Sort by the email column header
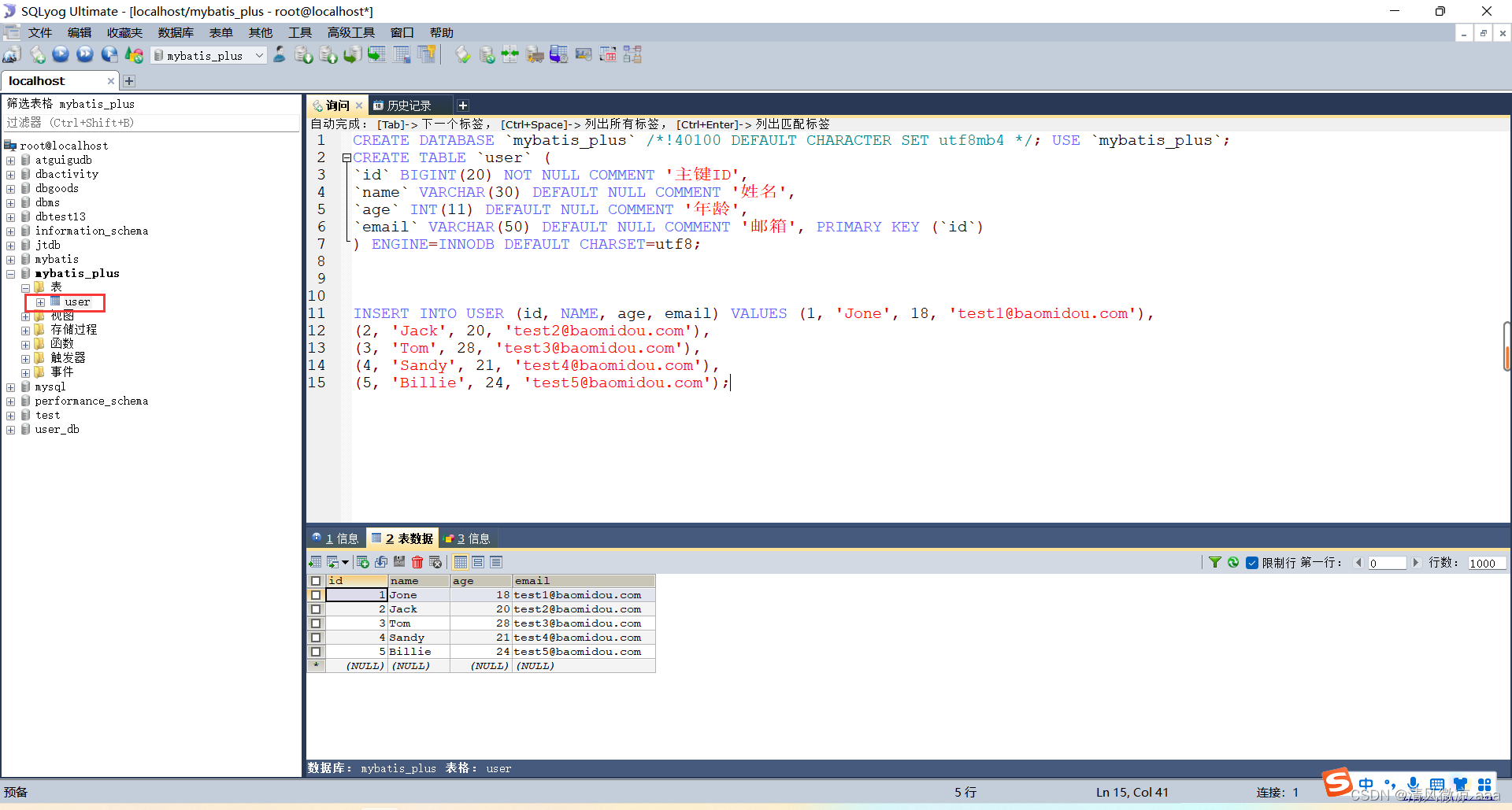1512x810 pixels. pyautogui.click(x=584, y=581)
